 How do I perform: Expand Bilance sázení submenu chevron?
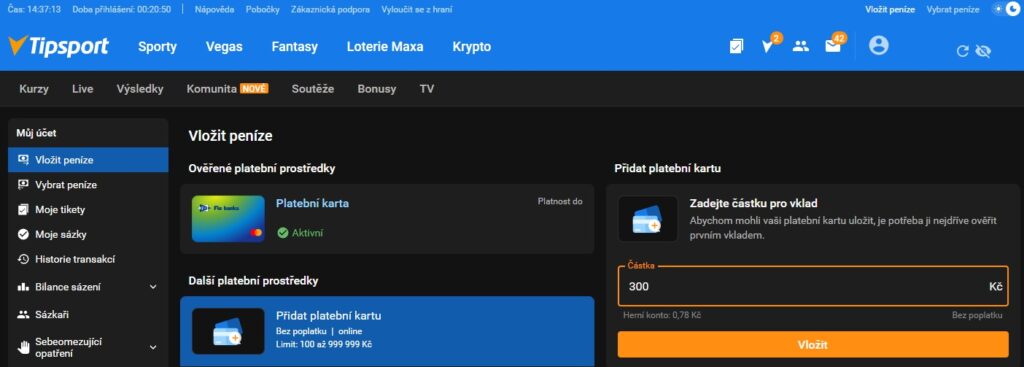coord(153,287)
